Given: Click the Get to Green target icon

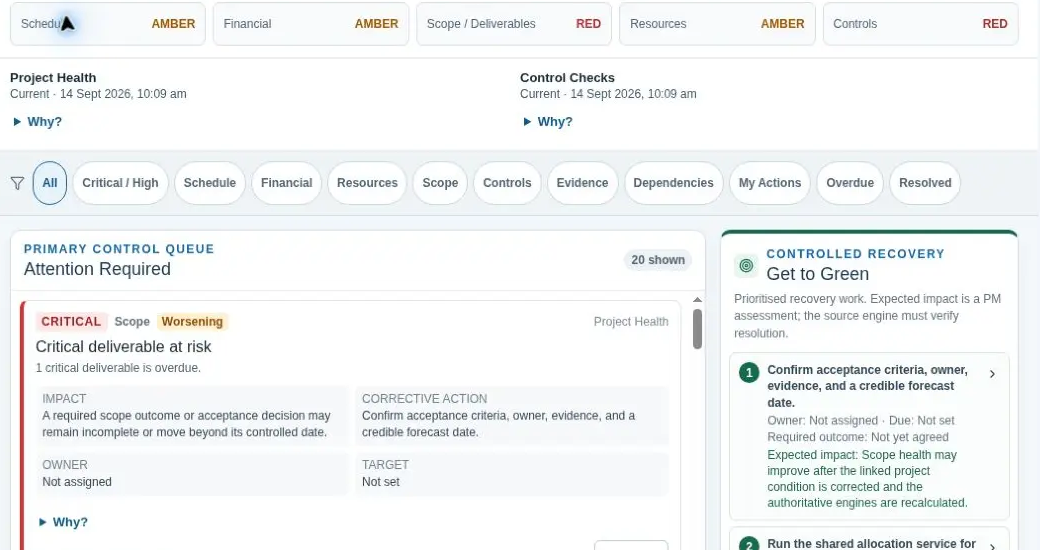Looking at the screenshot, I should tap(746, 265).
